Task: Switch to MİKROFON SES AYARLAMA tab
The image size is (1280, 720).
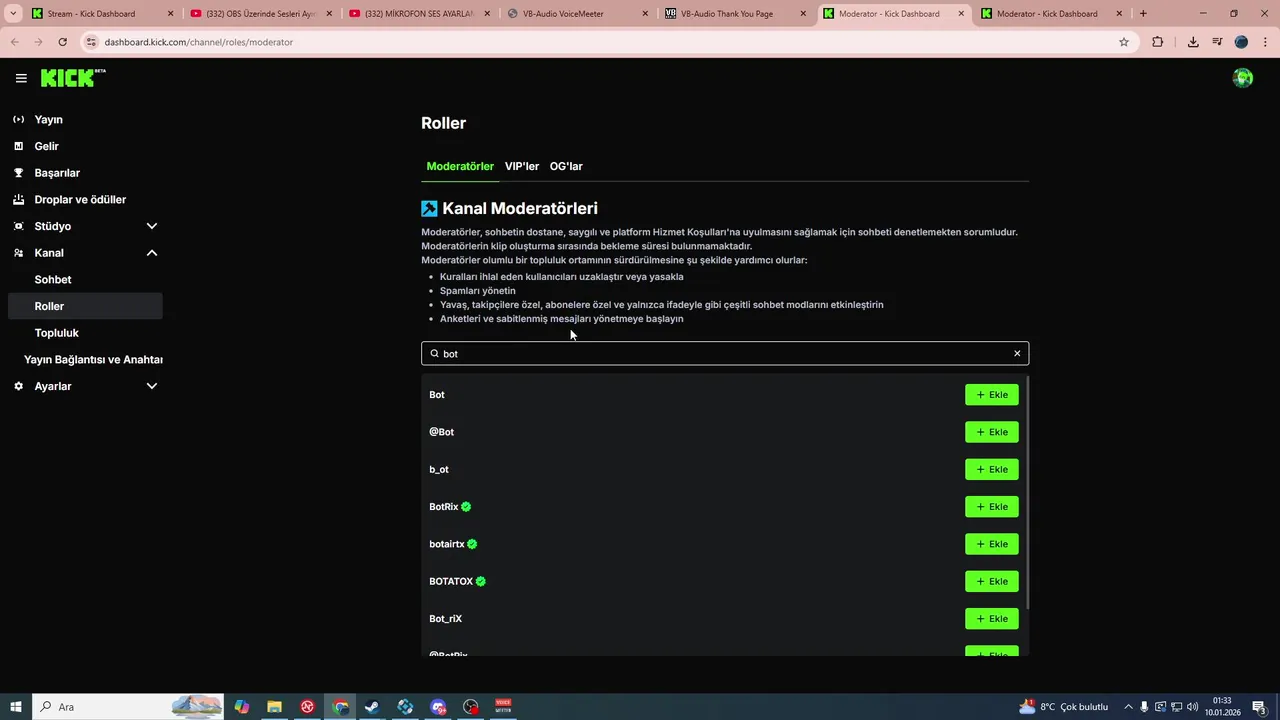Action: (x=419, y=14)
